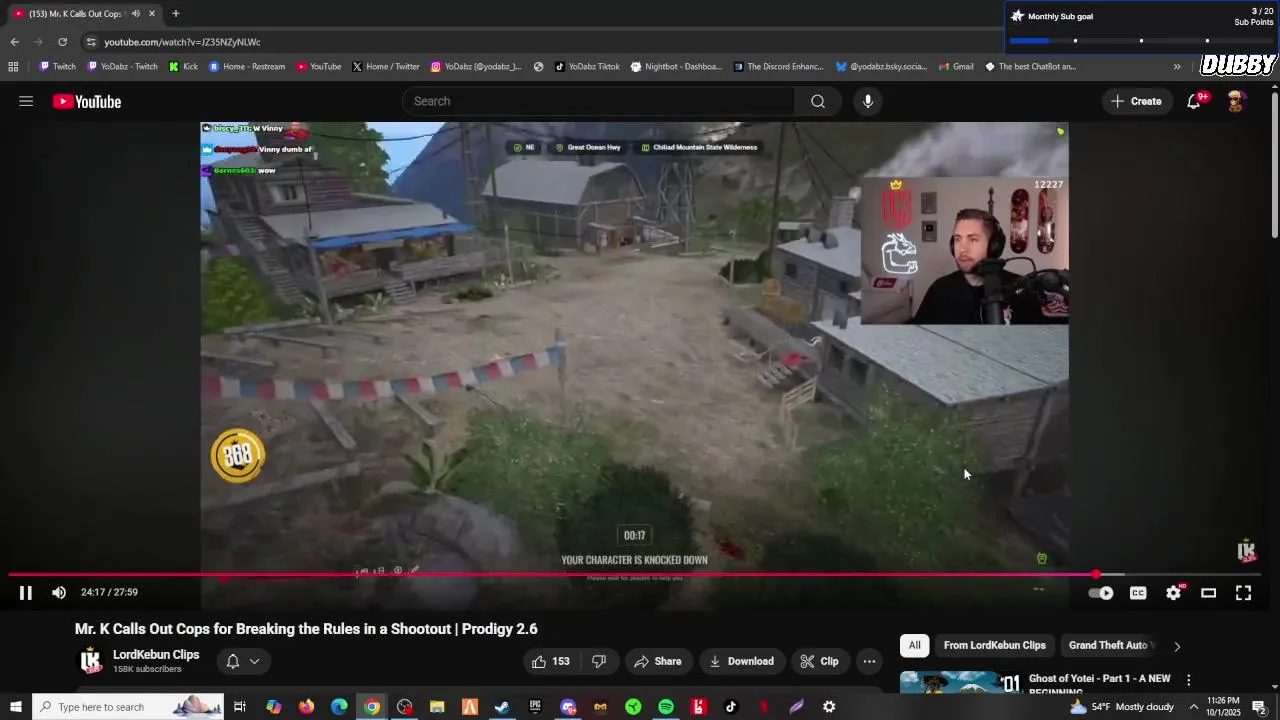Click the taskbar search box

pos(128,707)
